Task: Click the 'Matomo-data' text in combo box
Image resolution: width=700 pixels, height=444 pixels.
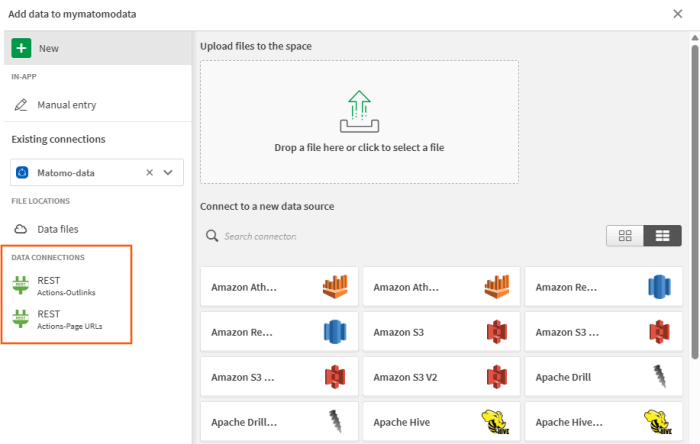Action: pos(66,173)
